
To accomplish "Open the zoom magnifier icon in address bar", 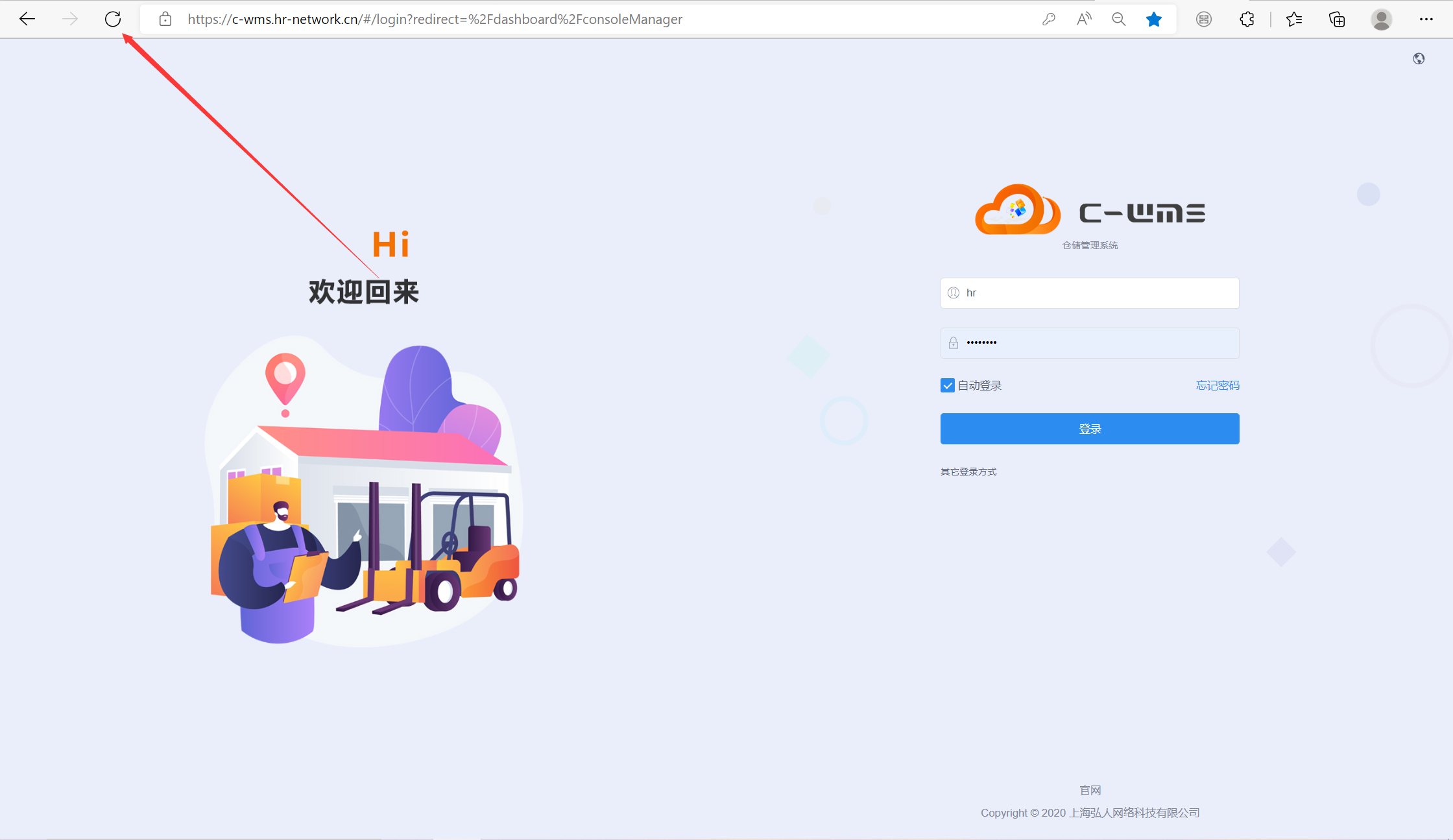I will (x=1119, y=19).
